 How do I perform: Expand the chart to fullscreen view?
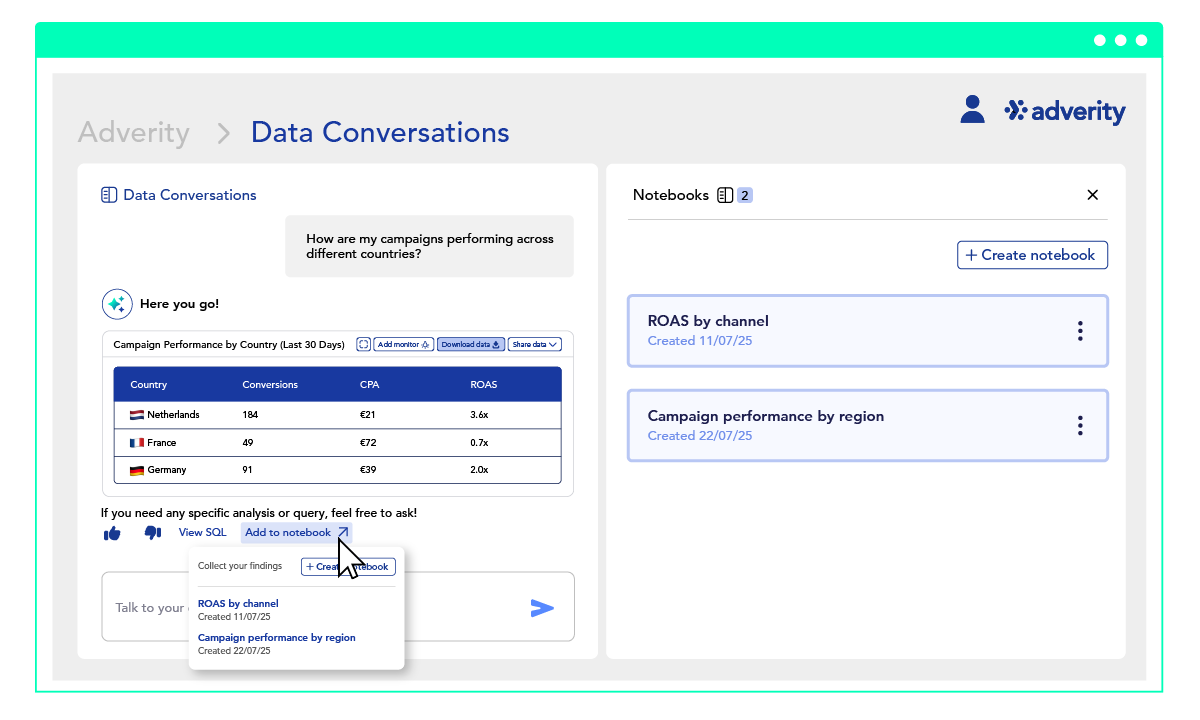(x=364, y=345)
